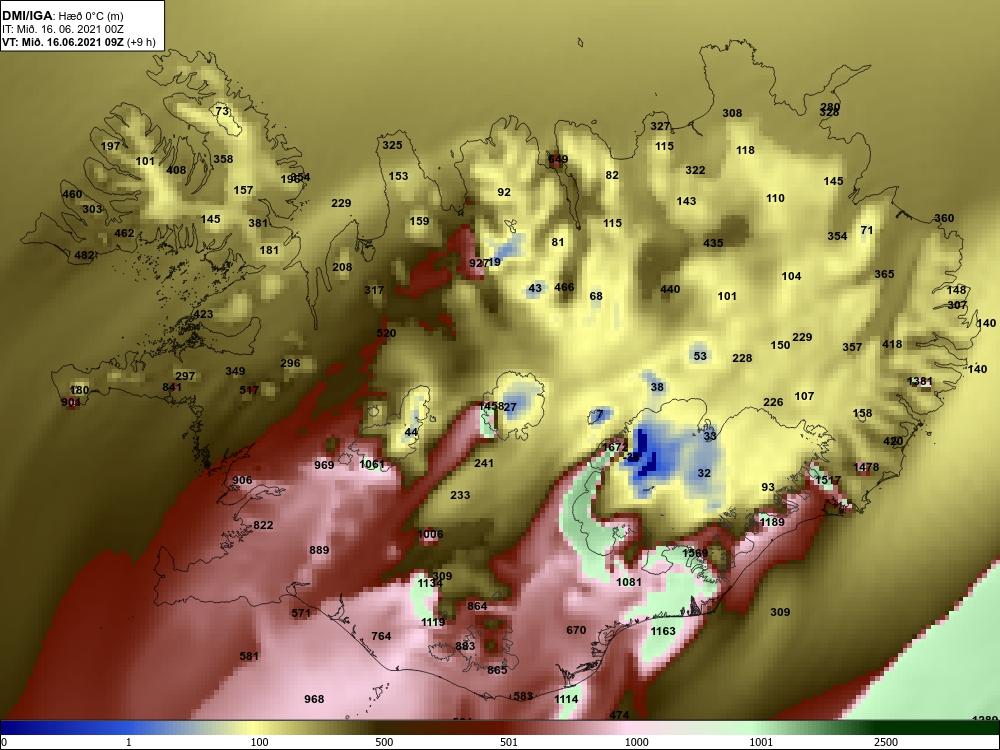Click the map value '1189'
Screen dimensions: 1000x750
pos(772,522)
